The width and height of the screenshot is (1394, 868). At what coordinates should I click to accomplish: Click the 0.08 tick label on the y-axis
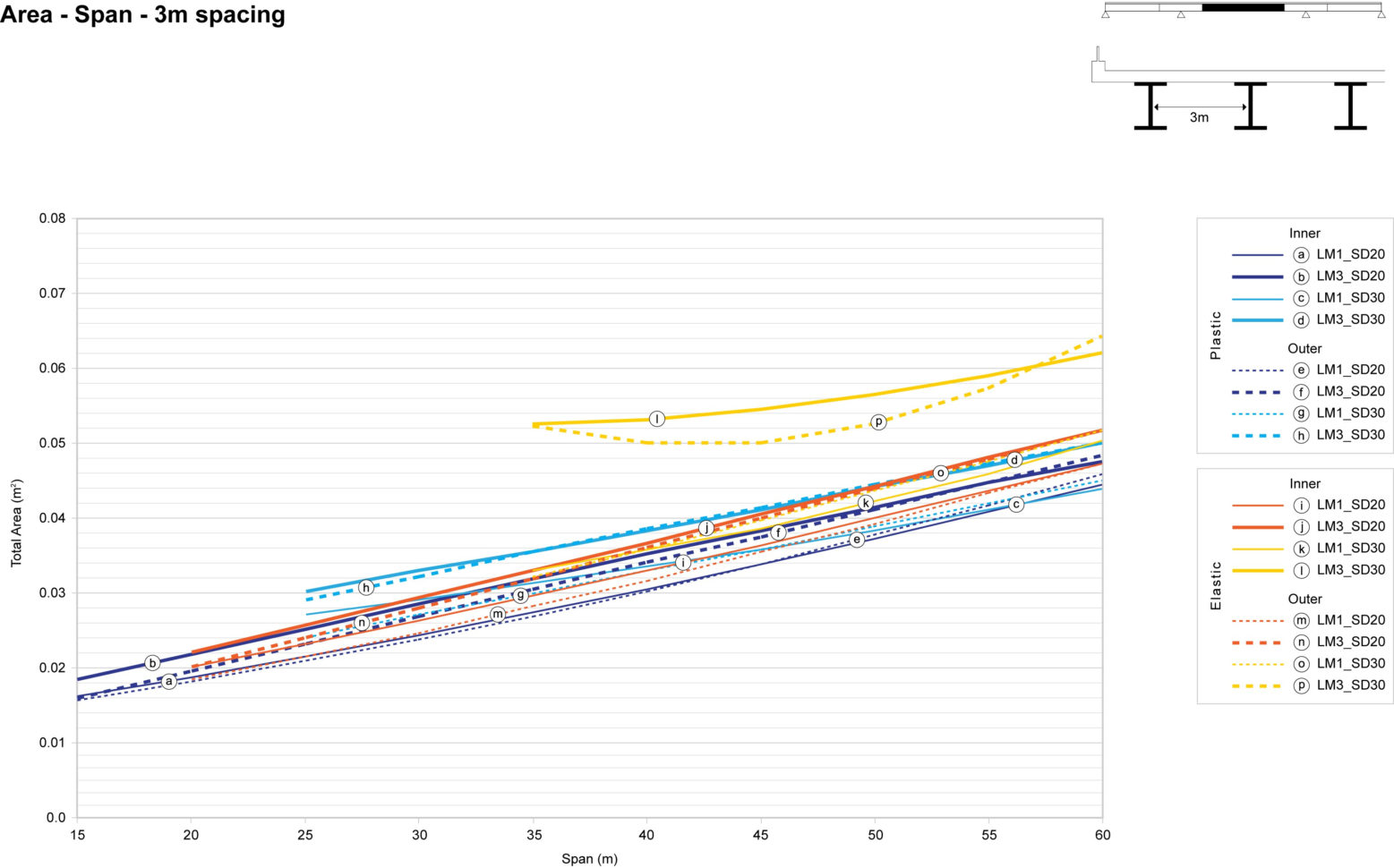[53, 219]
